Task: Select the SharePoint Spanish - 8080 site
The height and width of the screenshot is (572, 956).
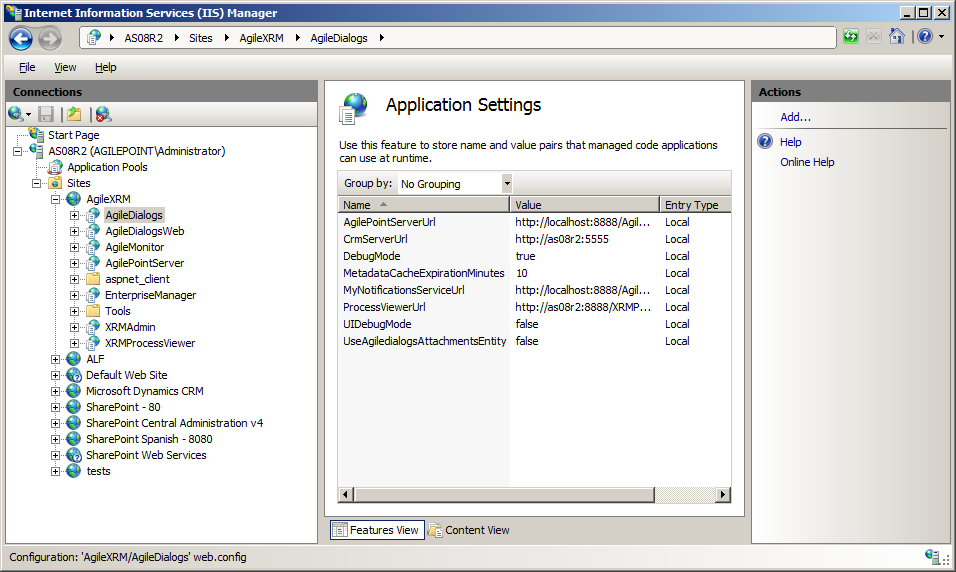Action: pos(149,439)
